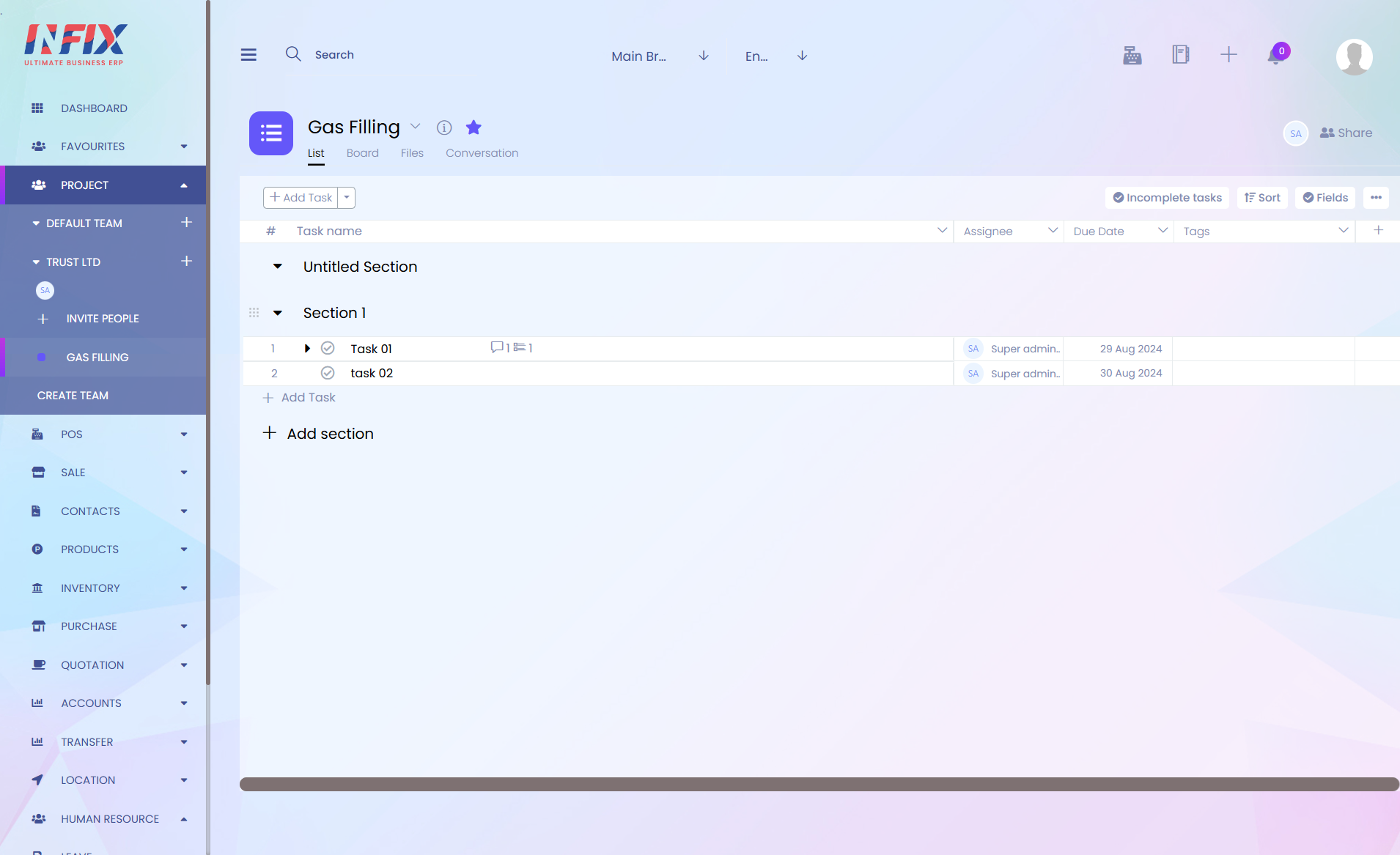Viewport: 1400px width, 855px height.
Task: Click the comment icon on Task 01
Action: [x=497, y=347]
